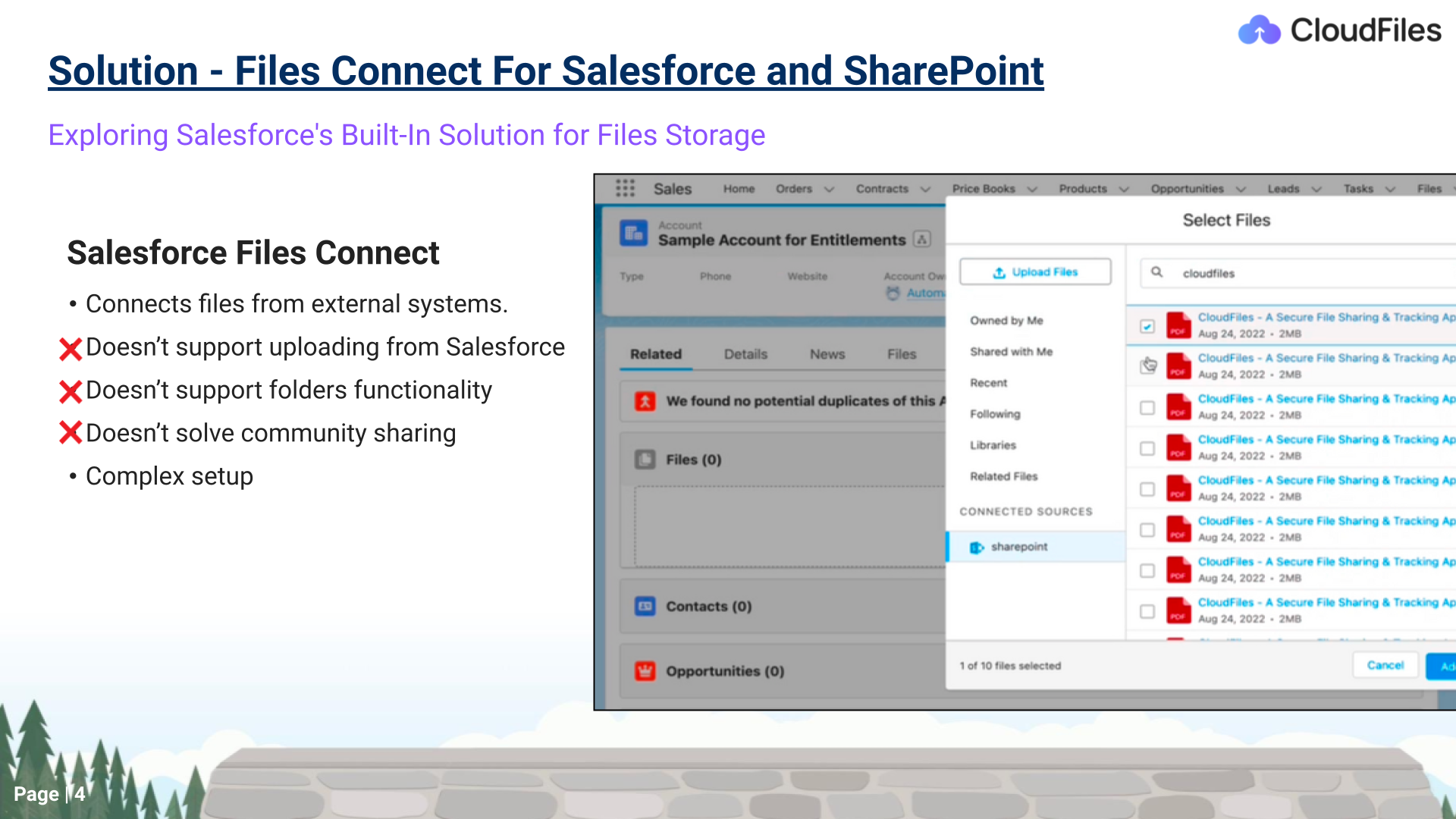Click the Contacts (0) related list heading

[709, 607]
